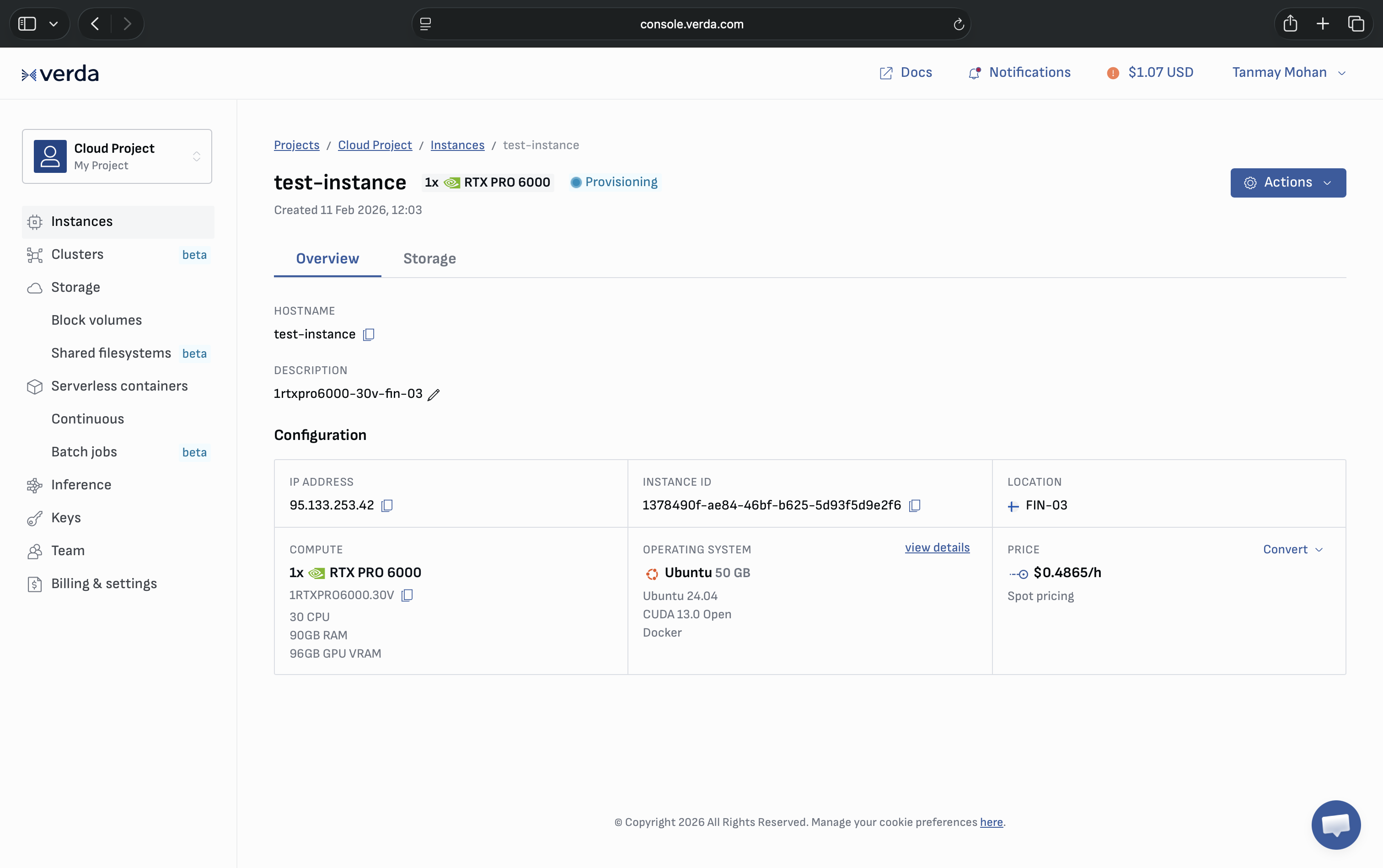The image size is (1383, 868).
Task: Click the verda logo
Action: (60, 74)
